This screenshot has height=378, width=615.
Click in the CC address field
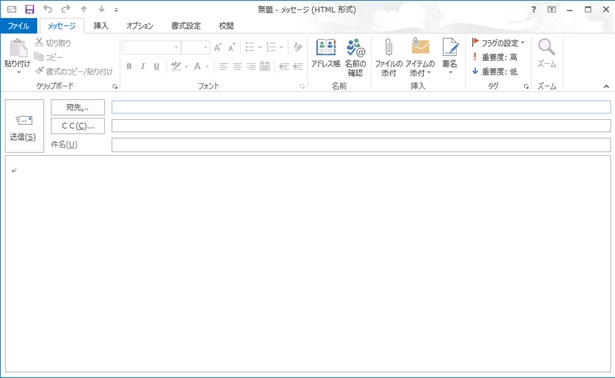pos(361,126)
